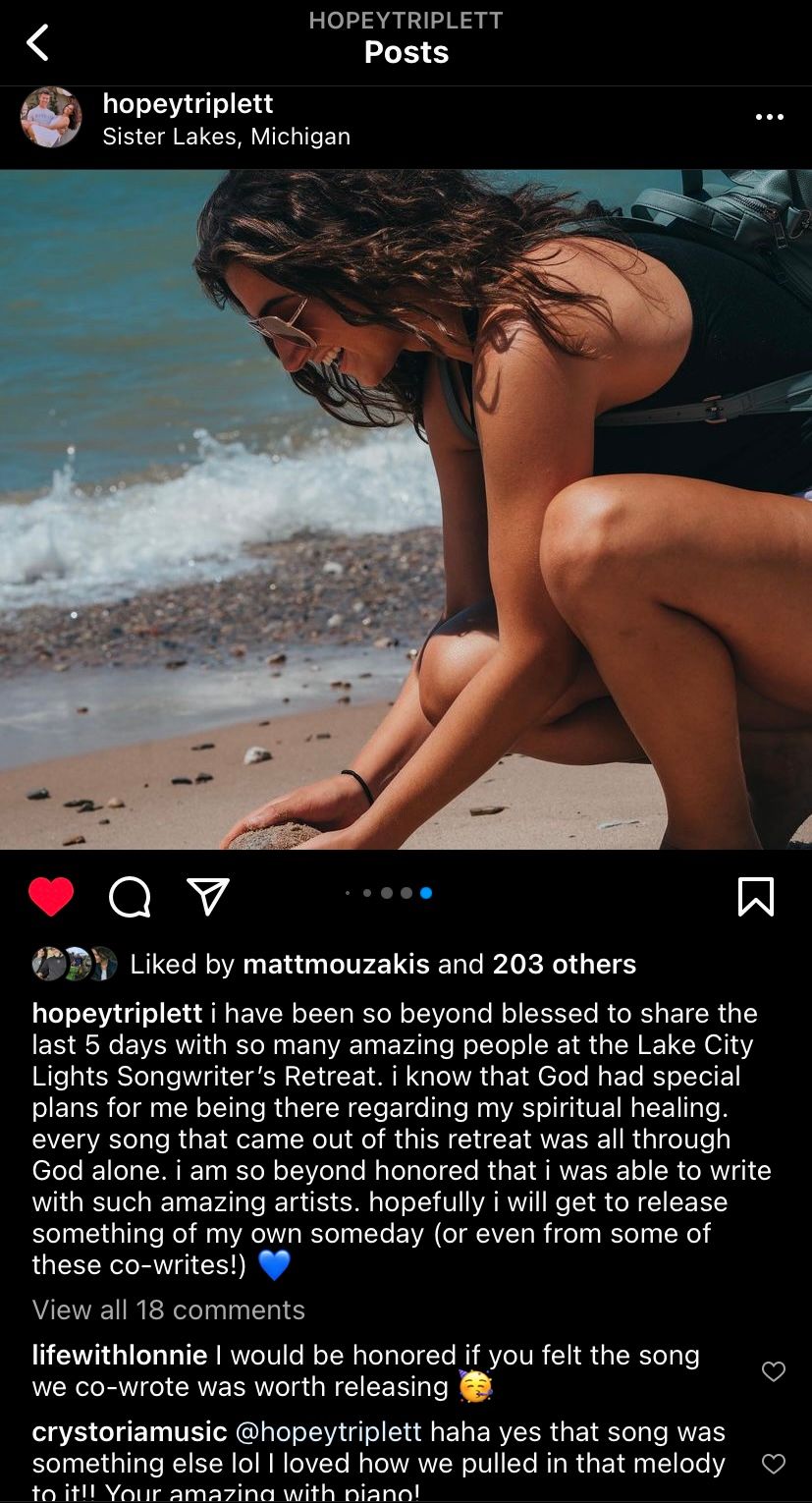Tap hopeytriplett username in caption
The width and height of the screenshot is (812, 1503).
click(x=117, y=1013)
